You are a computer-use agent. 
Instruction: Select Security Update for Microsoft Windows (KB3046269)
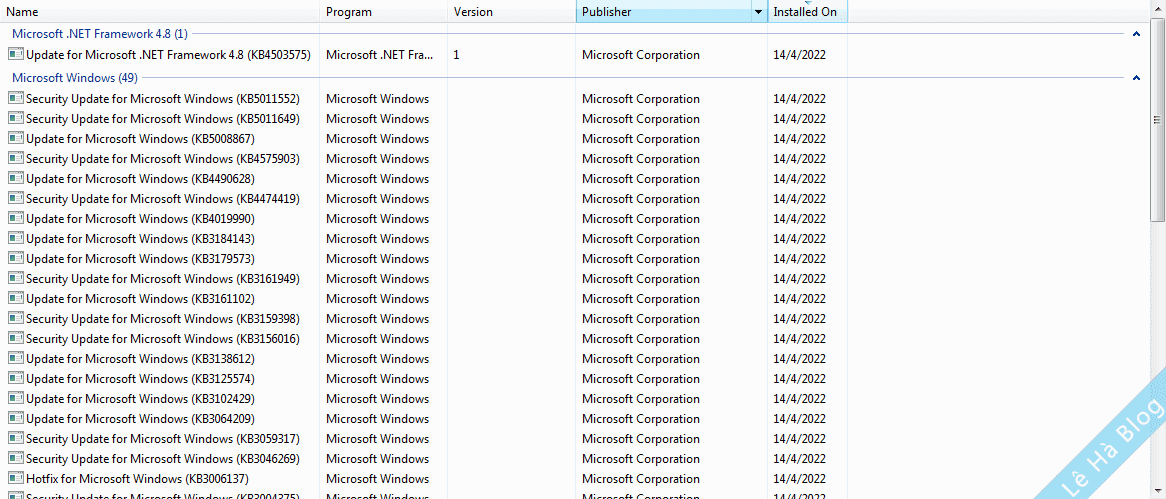coord(163,459)
